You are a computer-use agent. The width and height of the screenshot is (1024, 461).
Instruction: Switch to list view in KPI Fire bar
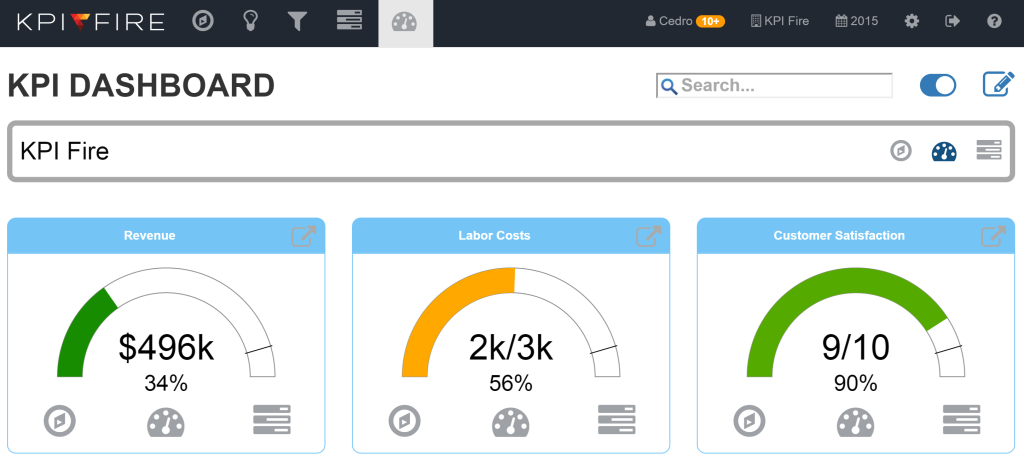coord(988,151)
